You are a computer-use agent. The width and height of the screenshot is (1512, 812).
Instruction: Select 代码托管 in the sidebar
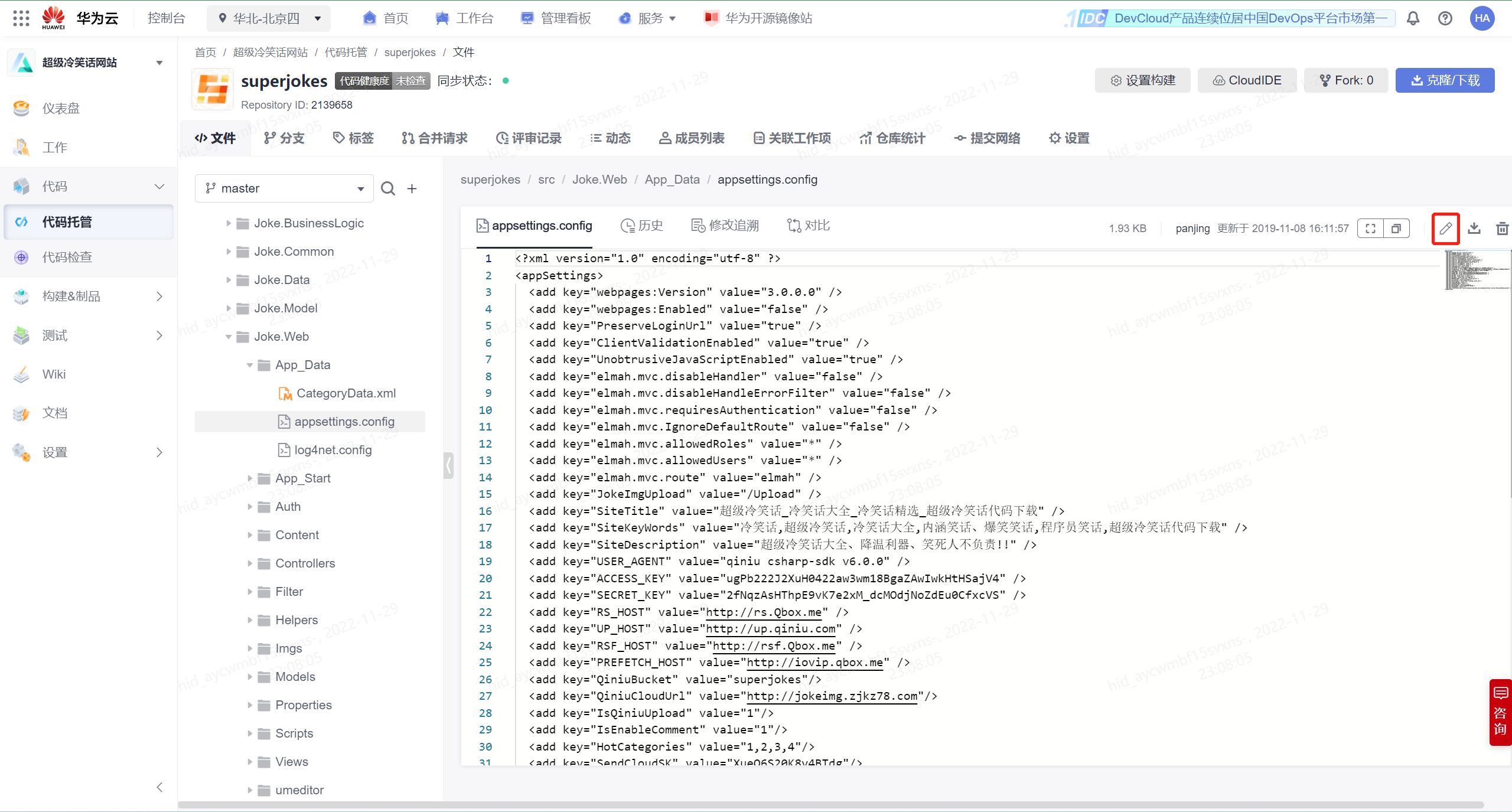89,222
